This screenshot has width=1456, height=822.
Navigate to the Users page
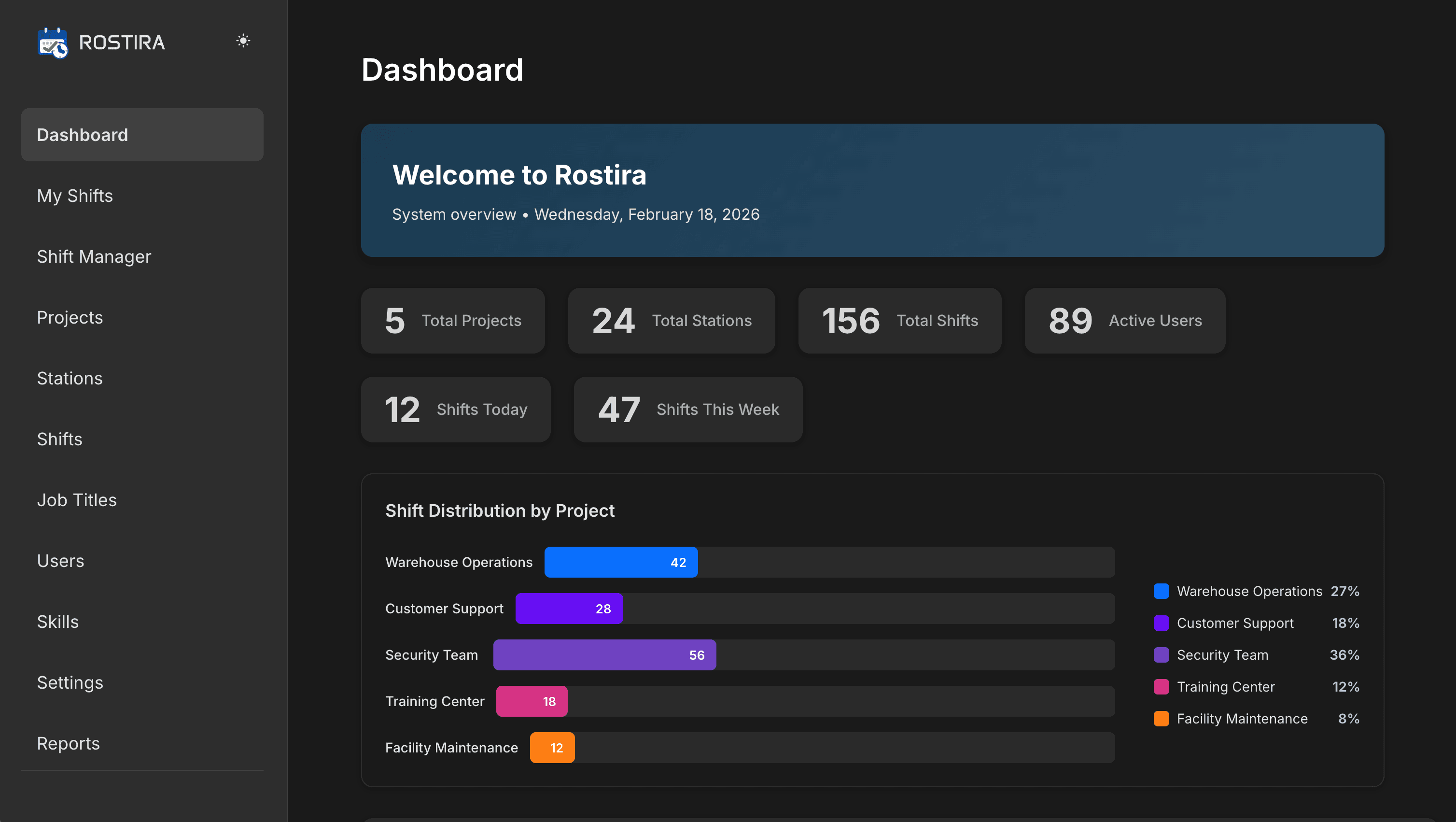60,561
